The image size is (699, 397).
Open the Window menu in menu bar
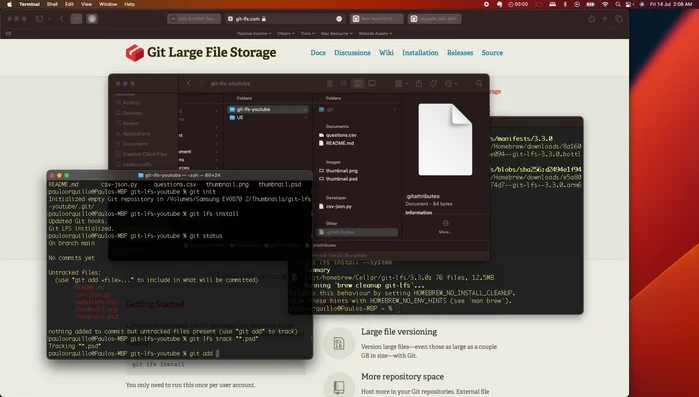pos(108,4)
